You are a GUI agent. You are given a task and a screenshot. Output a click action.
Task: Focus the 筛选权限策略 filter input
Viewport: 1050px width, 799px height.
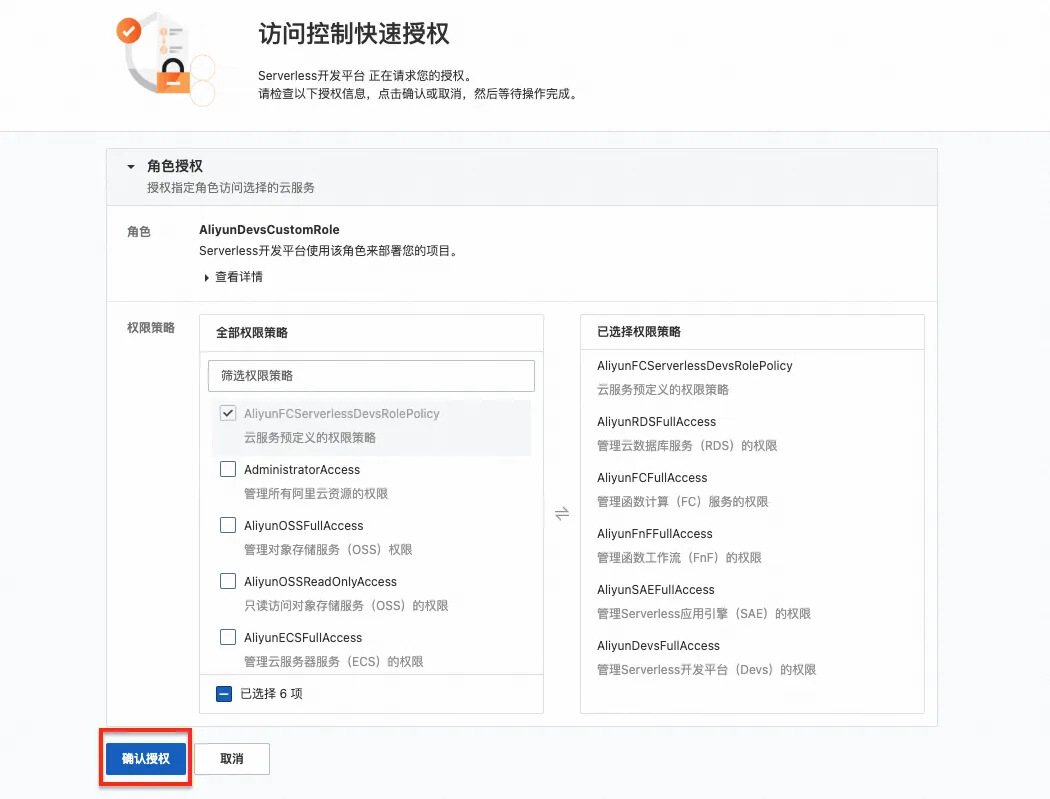[x=371, y=376]
